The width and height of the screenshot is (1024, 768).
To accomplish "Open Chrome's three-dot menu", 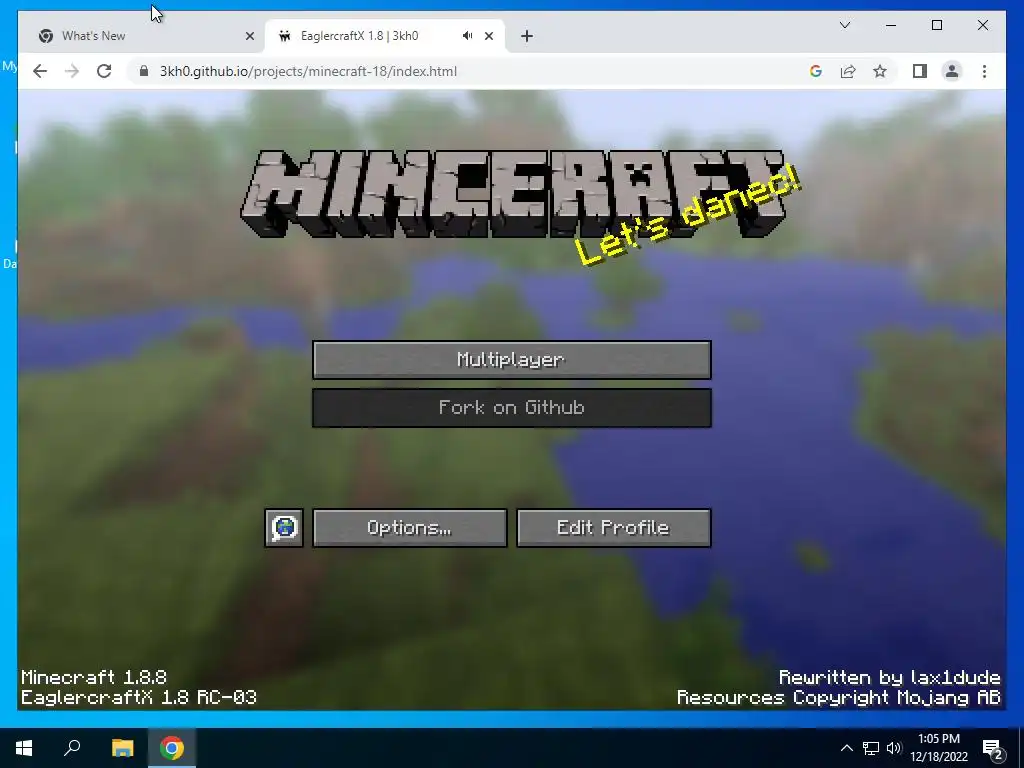I will point(984,71).
